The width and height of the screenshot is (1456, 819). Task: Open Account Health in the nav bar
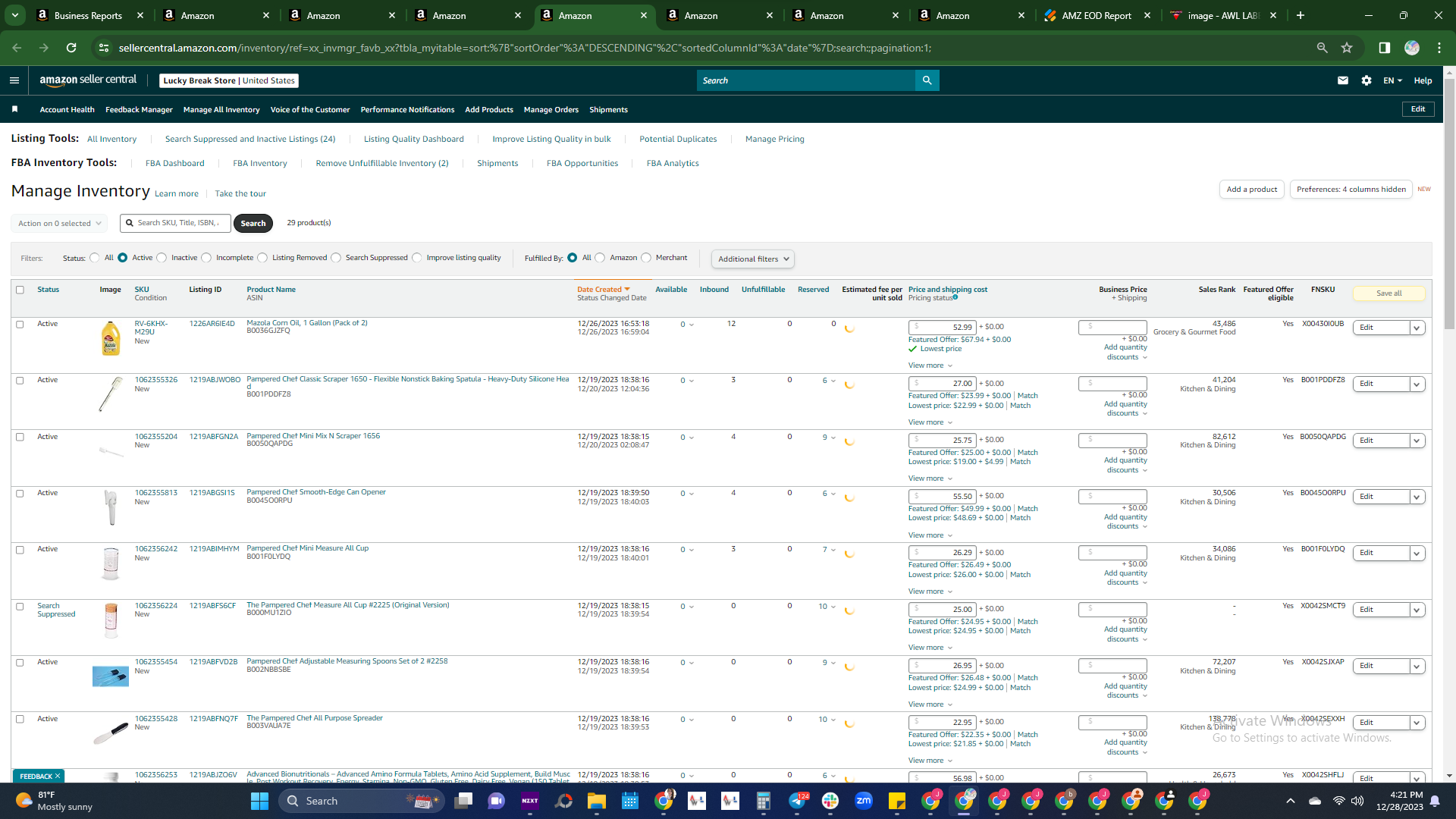tap(67, 109)
